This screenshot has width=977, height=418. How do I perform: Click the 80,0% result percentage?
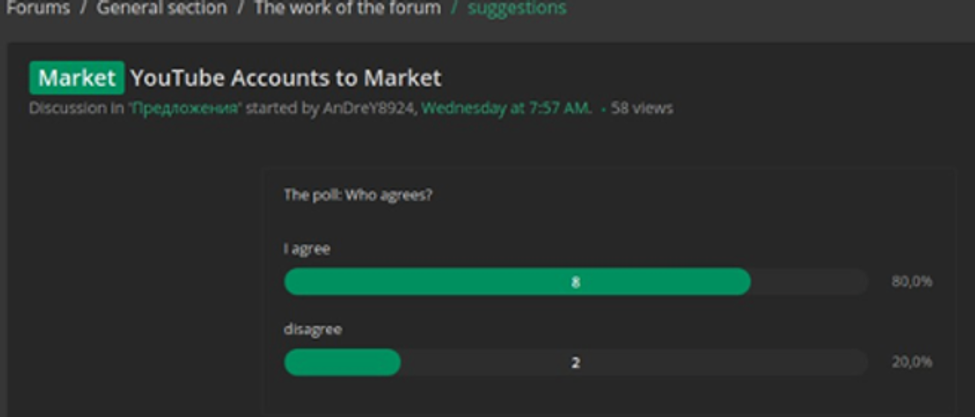click(x=911, y=282)
